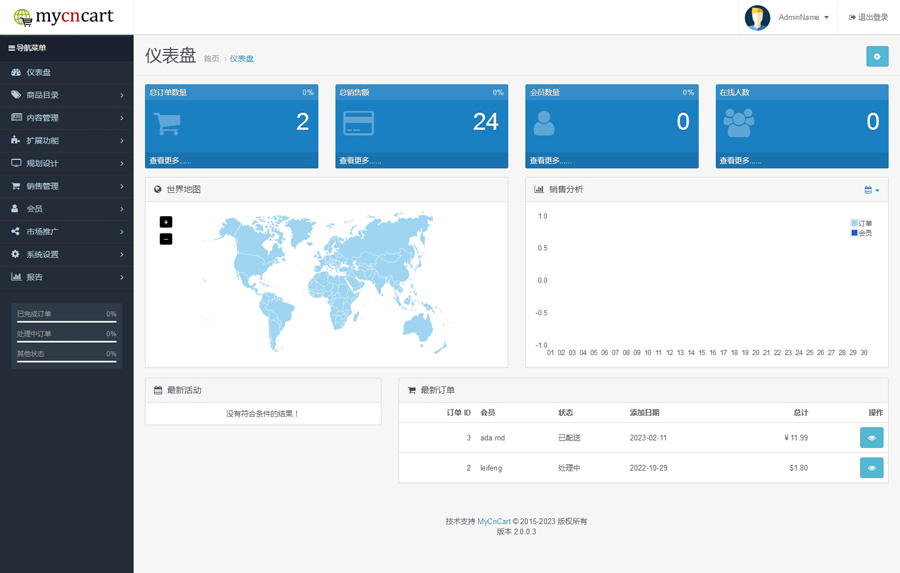Open the MyCnCart footer link
The height and width of the screenshot is (573, 900).
(x=494, y=521)
